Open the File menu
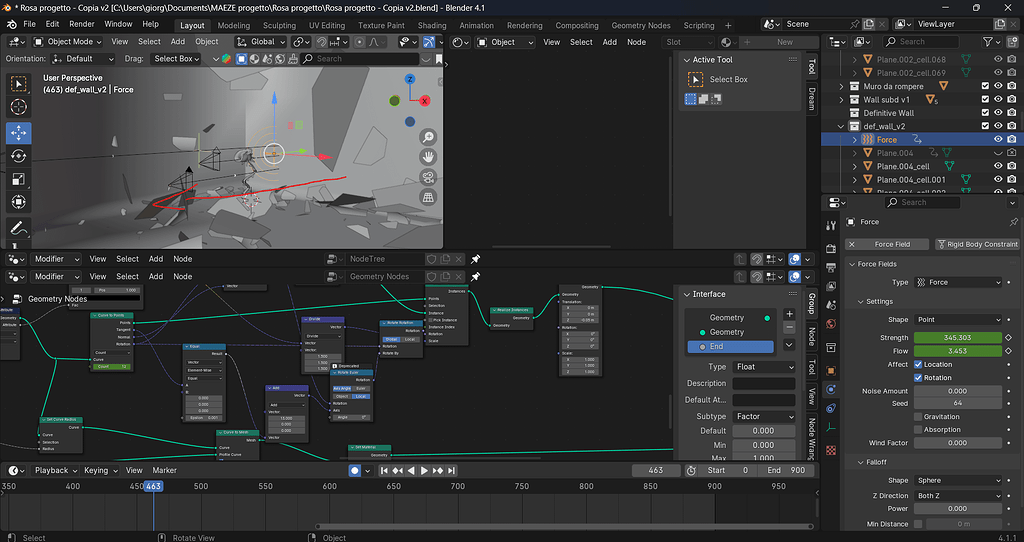The image size is (1024, 542). [x=29, y=24]
